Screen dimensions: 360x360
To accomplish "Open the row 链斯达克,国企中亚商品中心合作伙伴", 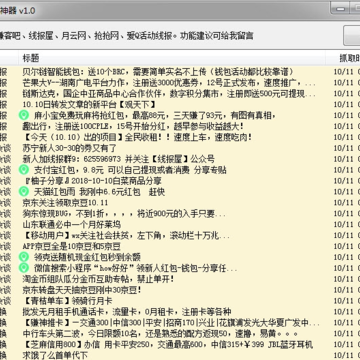I will point(180,94).
